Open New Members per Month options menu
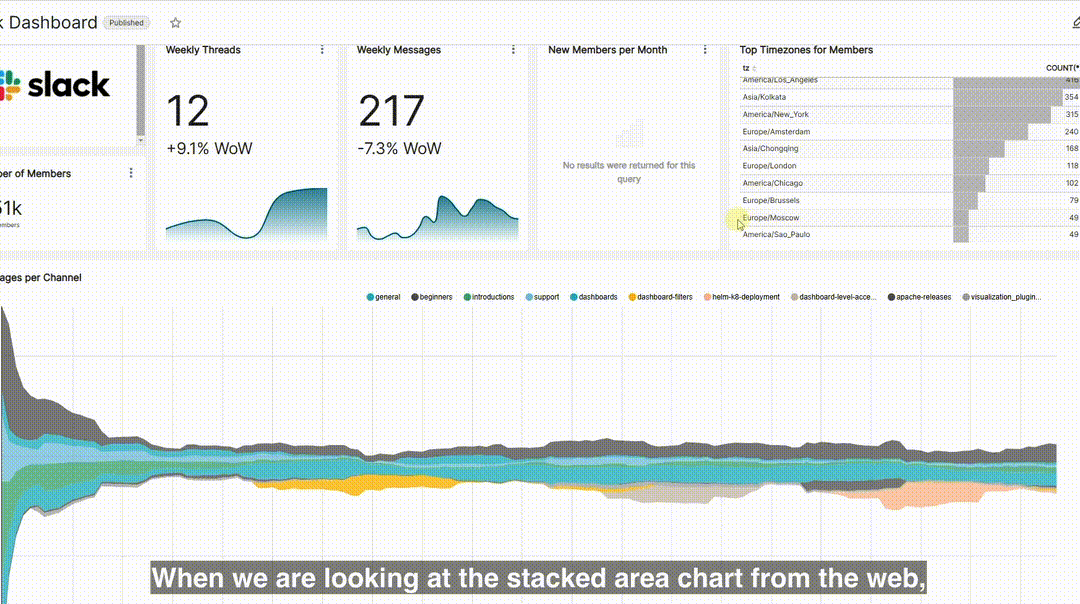The image size is (1080, 604). click(705, 50)
